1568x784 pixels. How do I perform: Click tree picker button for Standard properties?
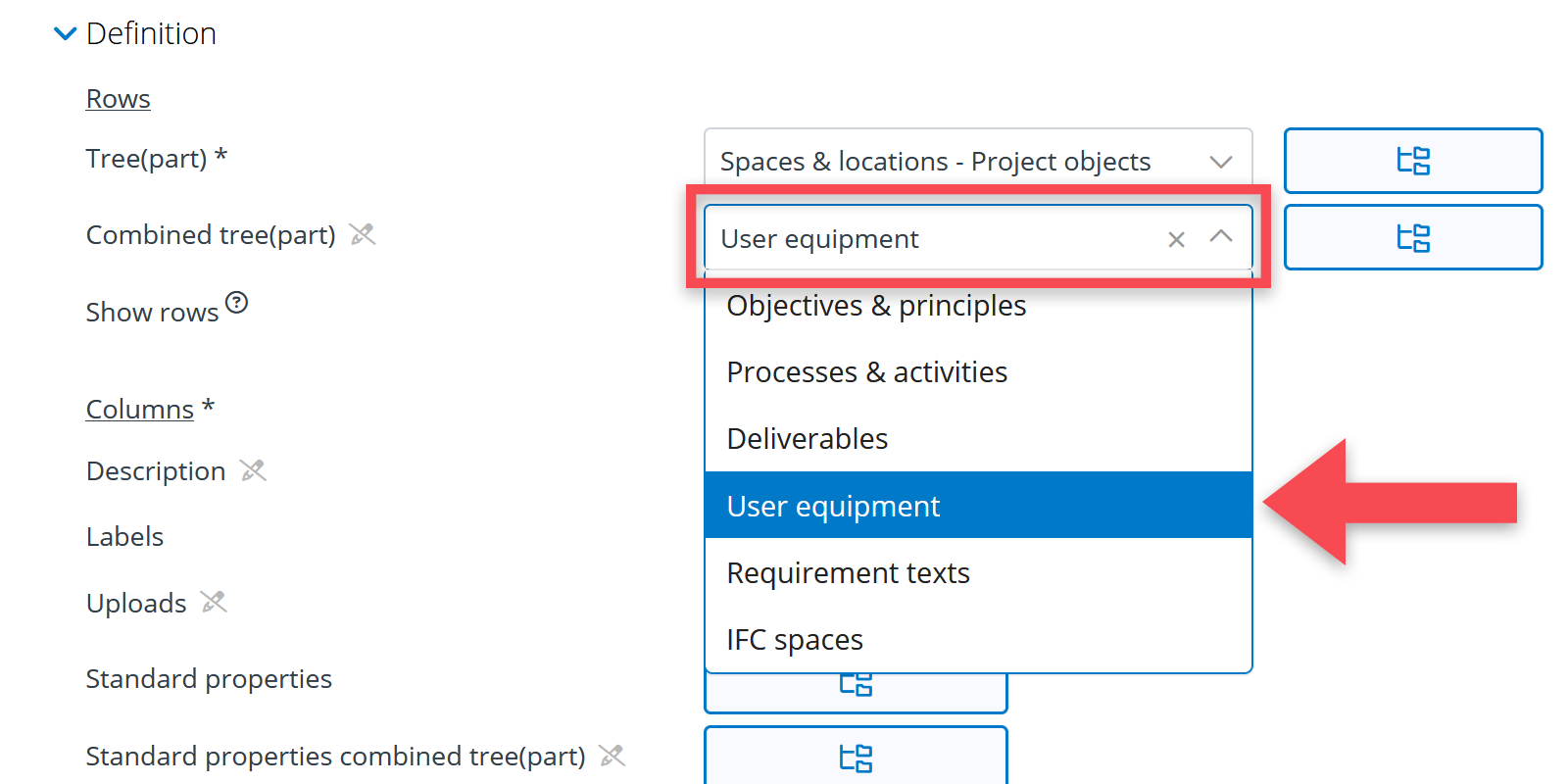tap(856, 689)
